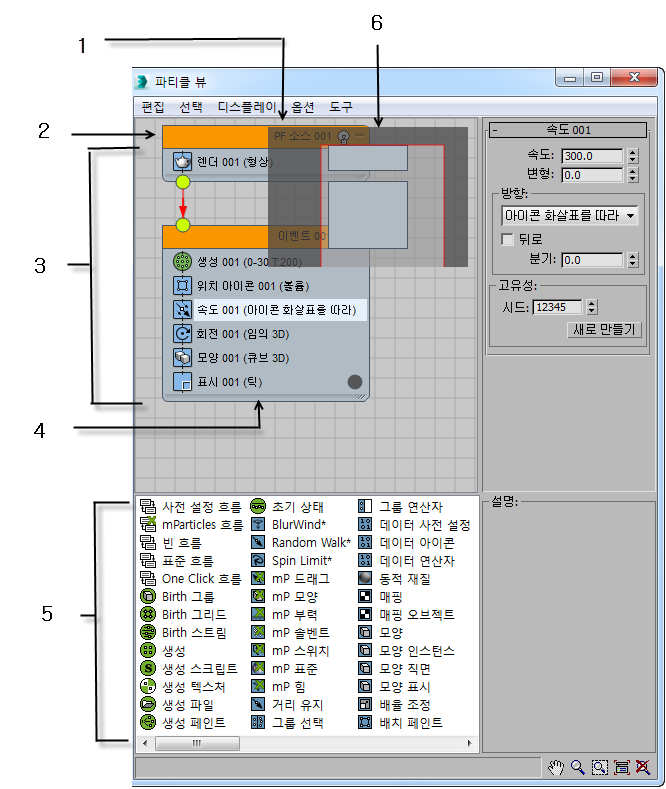Open the 편집 menu
This screenshot has height=789, width=666.
153,107
